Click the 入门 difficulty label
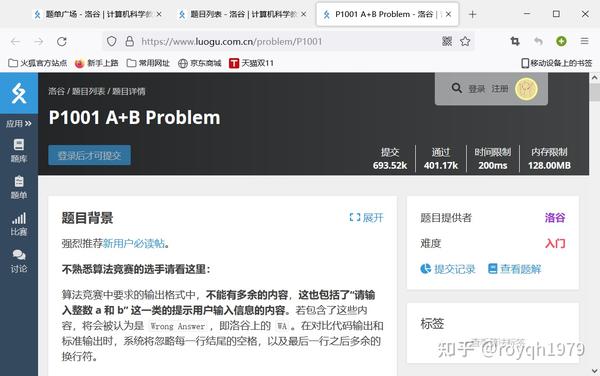600x376 pixels. (555, 243)
